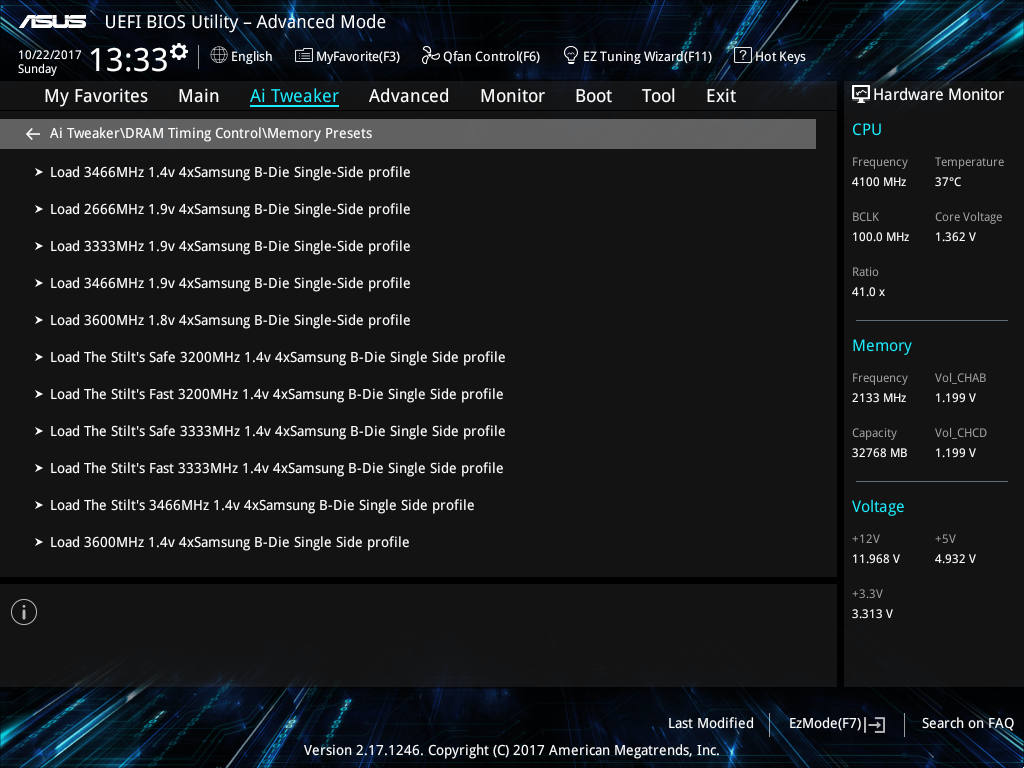Viewport: 1024px width, 768px height.
Task: Click the EZ Tuning Wizard bulb icon
Action: pyautogui.click(x=571, y=55)
